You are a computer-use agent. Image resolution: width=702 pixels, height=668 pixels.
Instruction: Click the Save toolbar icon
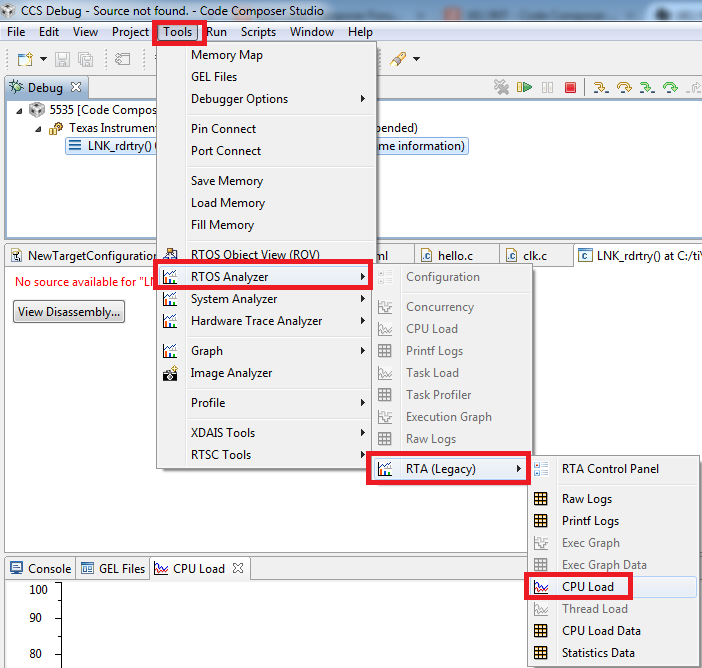pyautogui.click(x=62, y=59)
